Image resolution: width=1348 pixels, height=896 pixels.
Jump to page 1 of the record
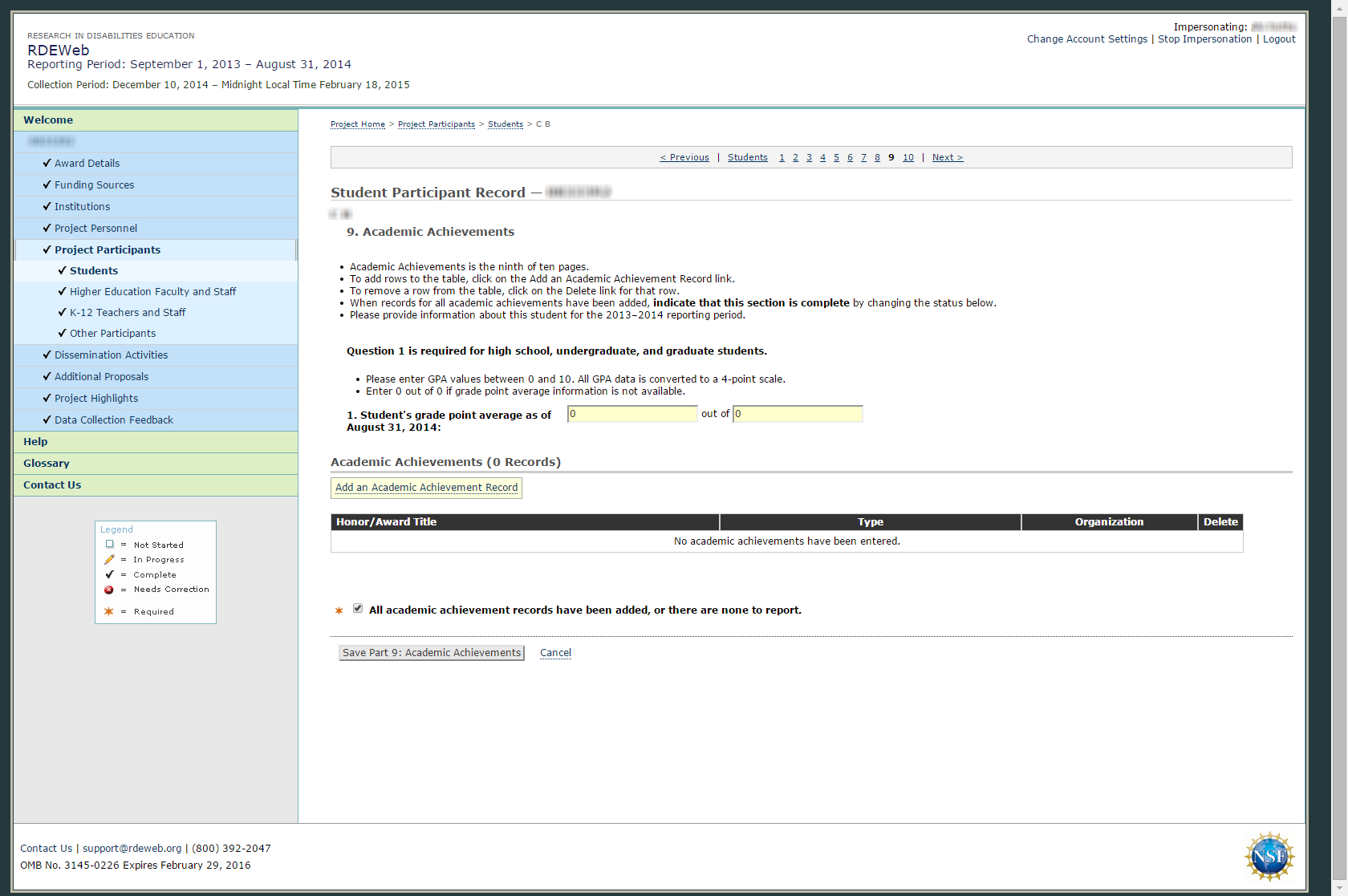(x=782, y=157)
